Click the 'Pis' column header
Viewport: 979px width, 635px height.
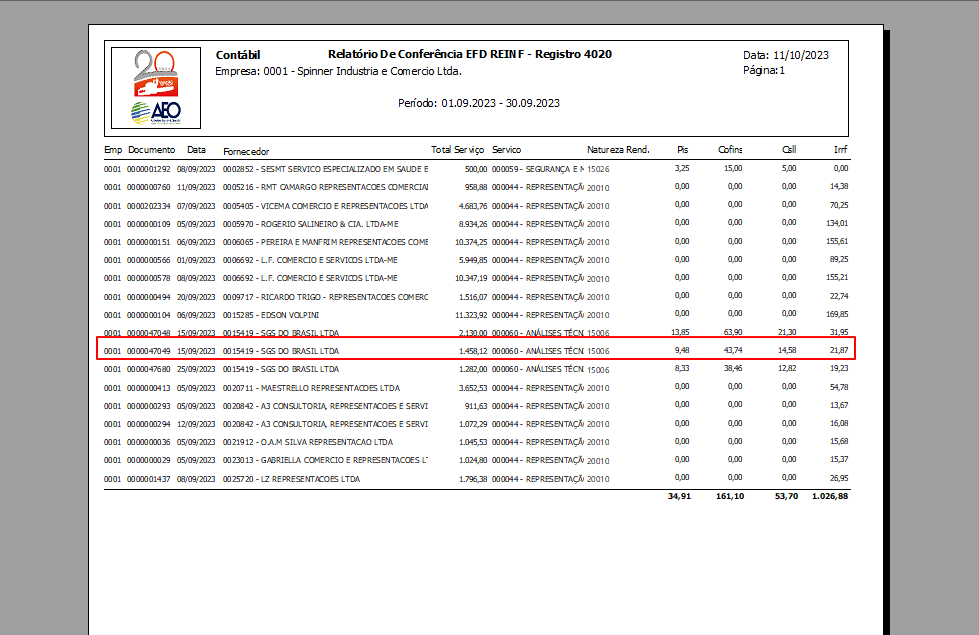click(x=682, y=150)
